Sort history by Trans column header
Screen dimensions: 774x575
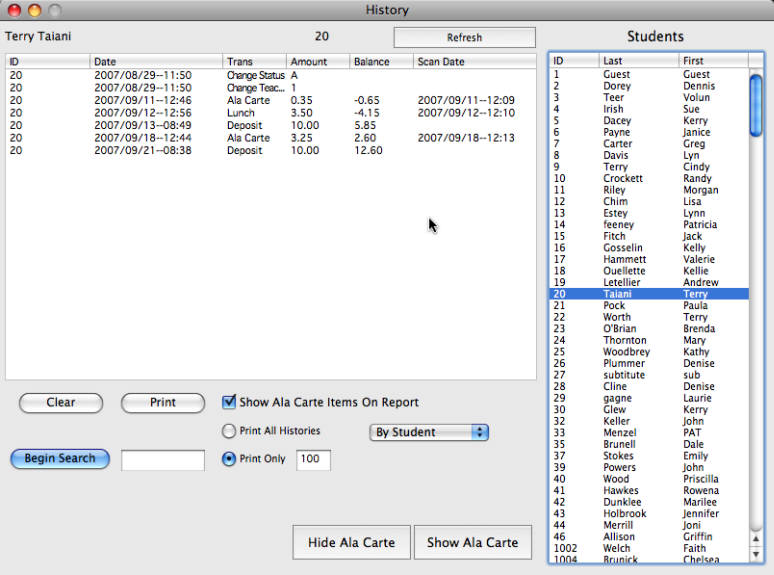tap(254, 62)
